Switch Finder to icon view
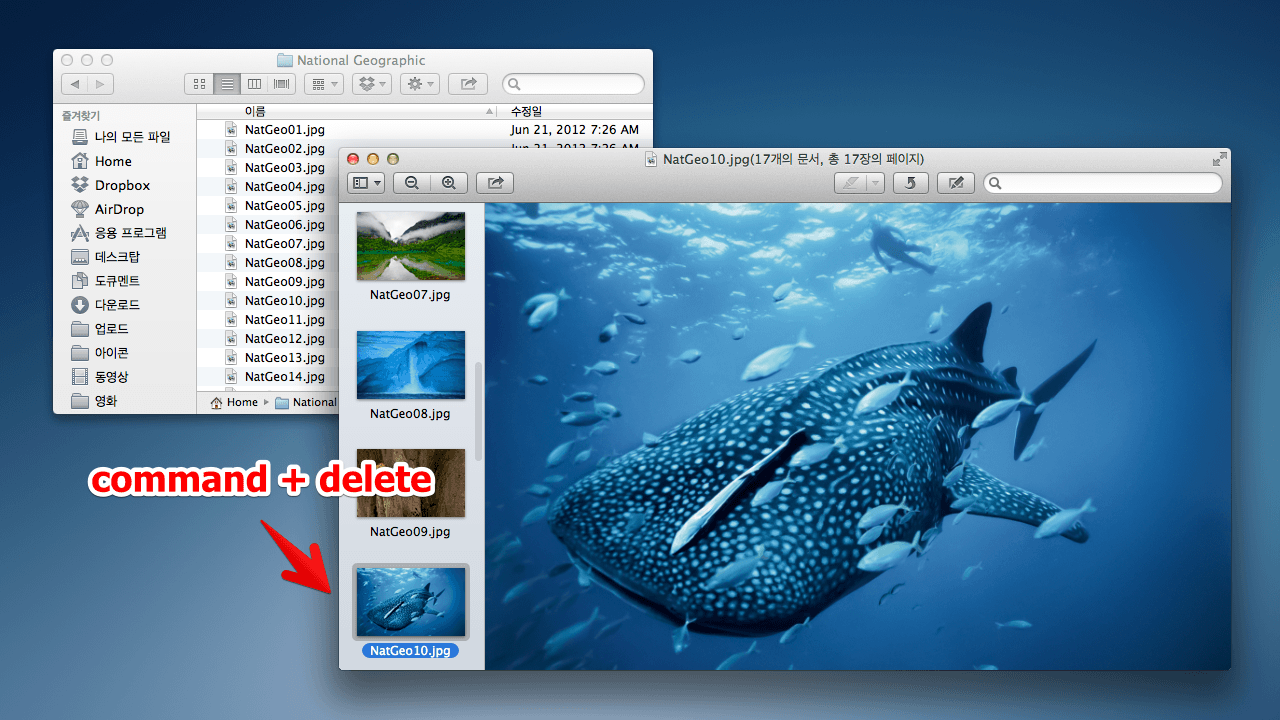1280x720 pixels. pos(199,84)
